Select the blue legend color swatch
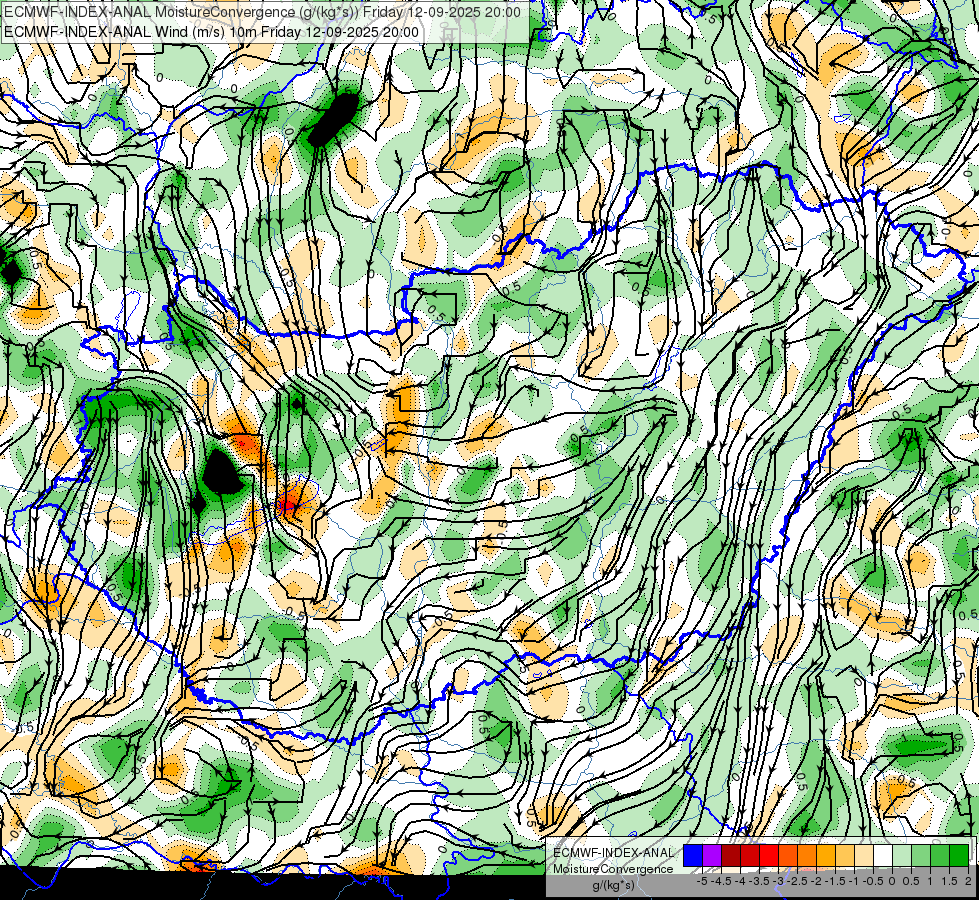 pos(693,856)
